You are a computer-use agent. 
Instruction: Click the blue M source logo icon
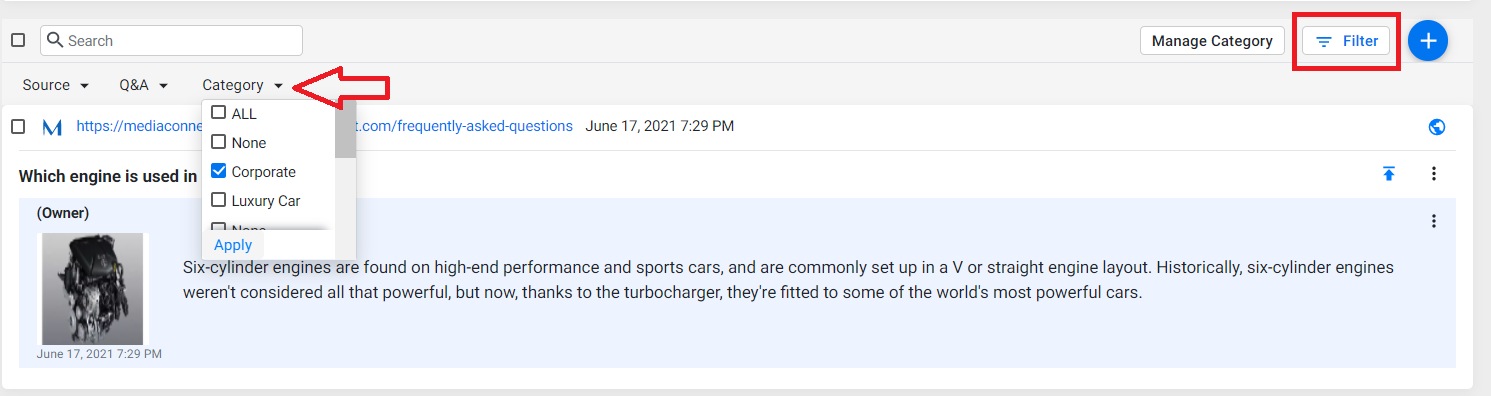[x=52, y=127]
